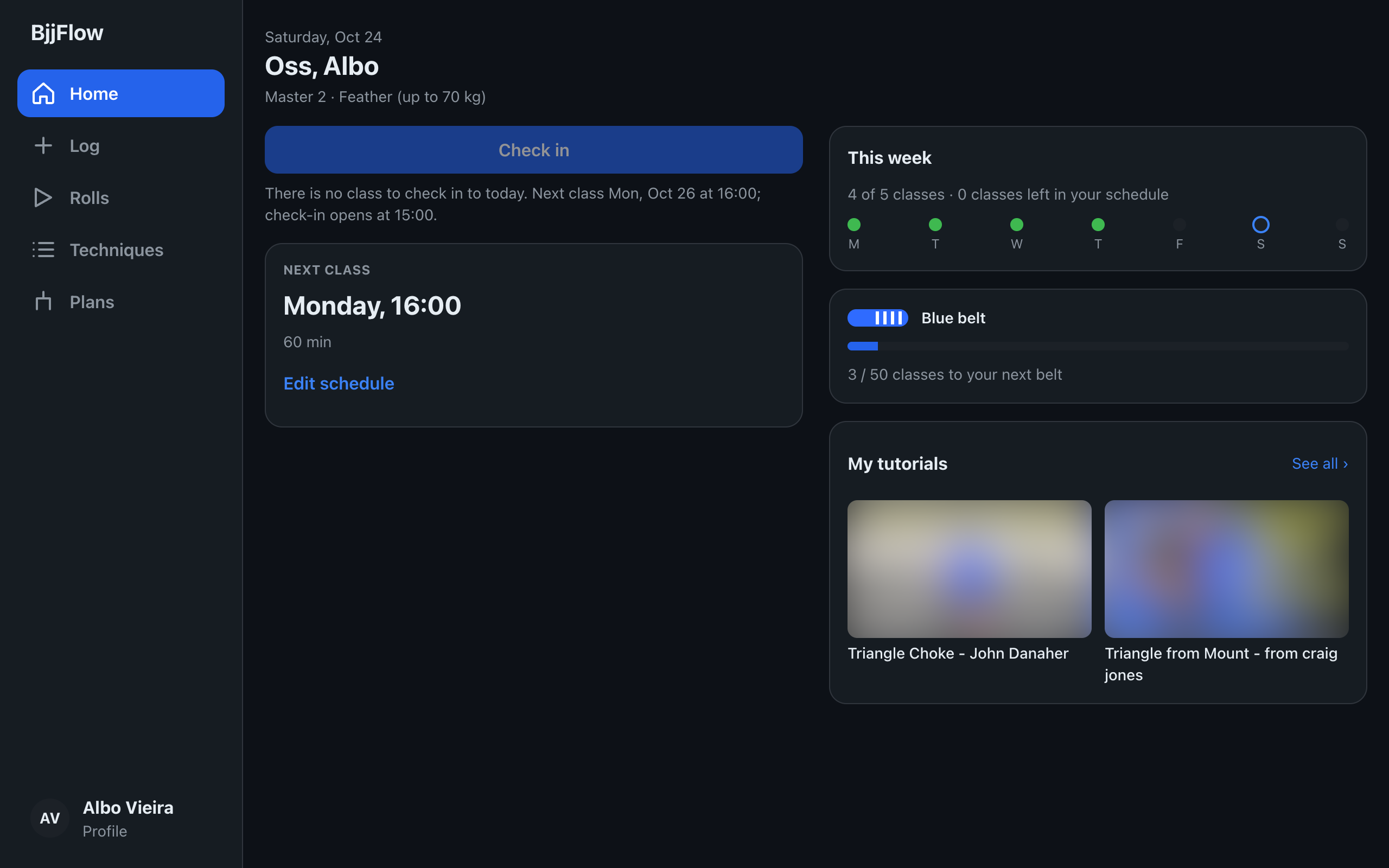The width and height of the screenshot is (1389, 868).
Task: Click the '60 min' class duration text
Action: [307, 342]
